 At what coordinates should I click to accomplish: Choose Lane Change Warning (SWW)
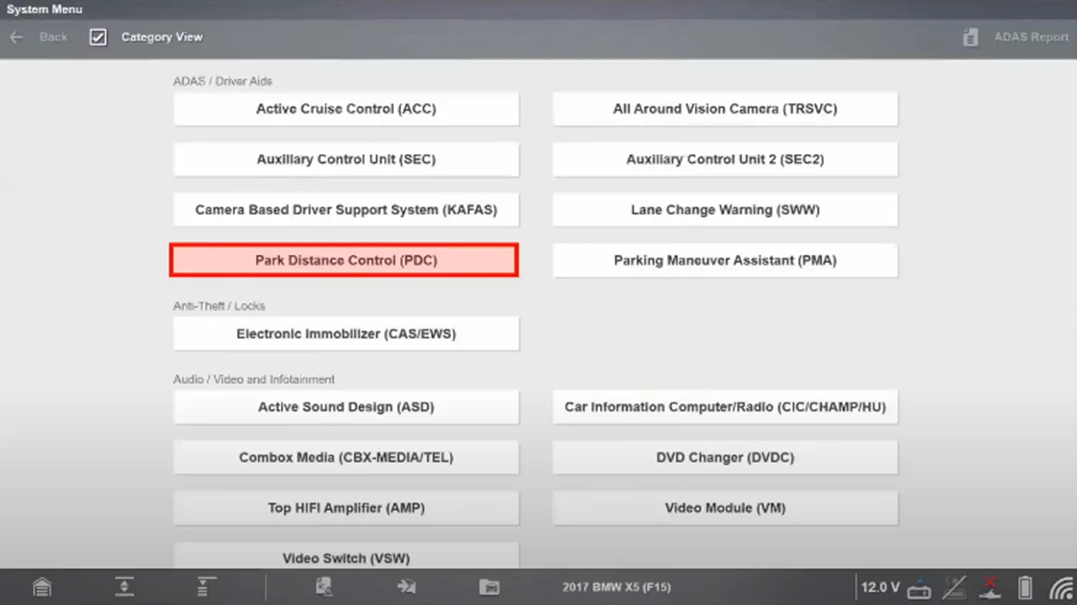(725, 210)
